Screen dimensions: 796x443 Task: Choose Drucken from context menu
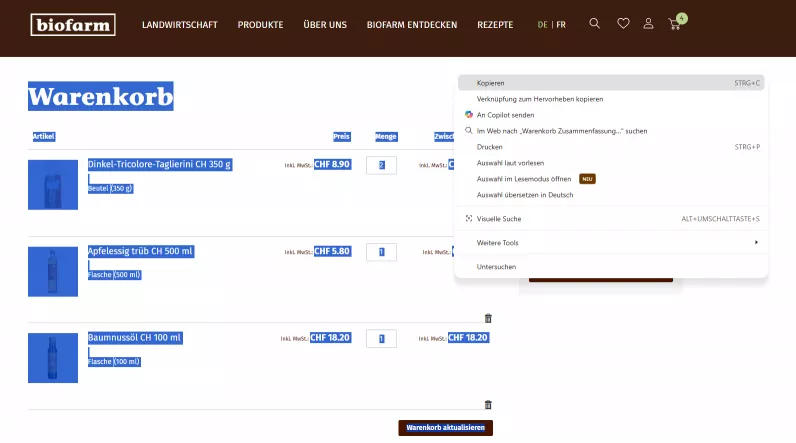pos(611,147)
